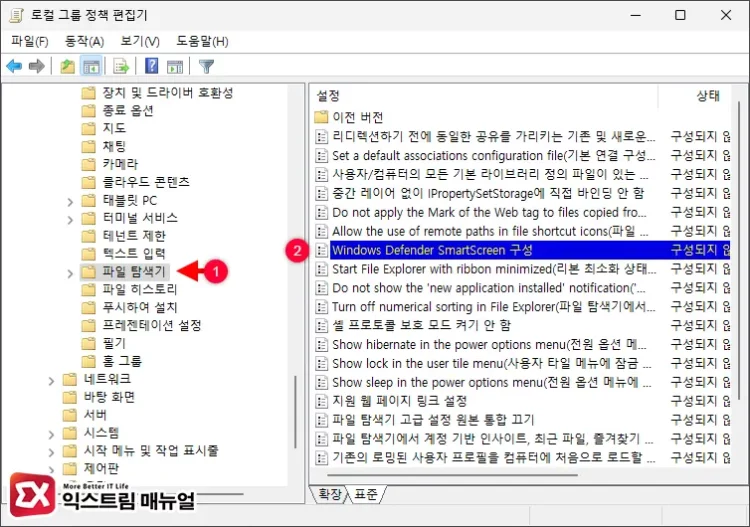The image size is (750, 527).
Task: Click the Back arrow toolbar icon
Action: [x=14, y=66]
